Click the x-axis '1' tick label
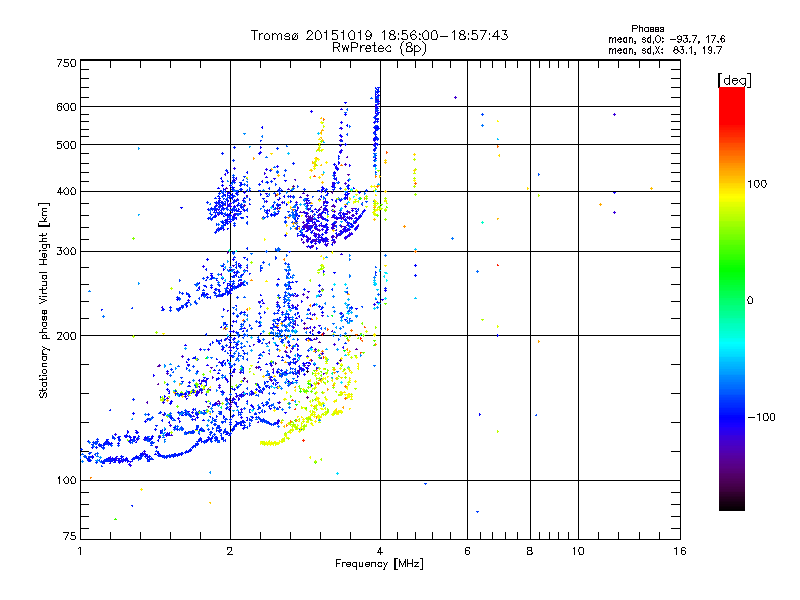 80,551
